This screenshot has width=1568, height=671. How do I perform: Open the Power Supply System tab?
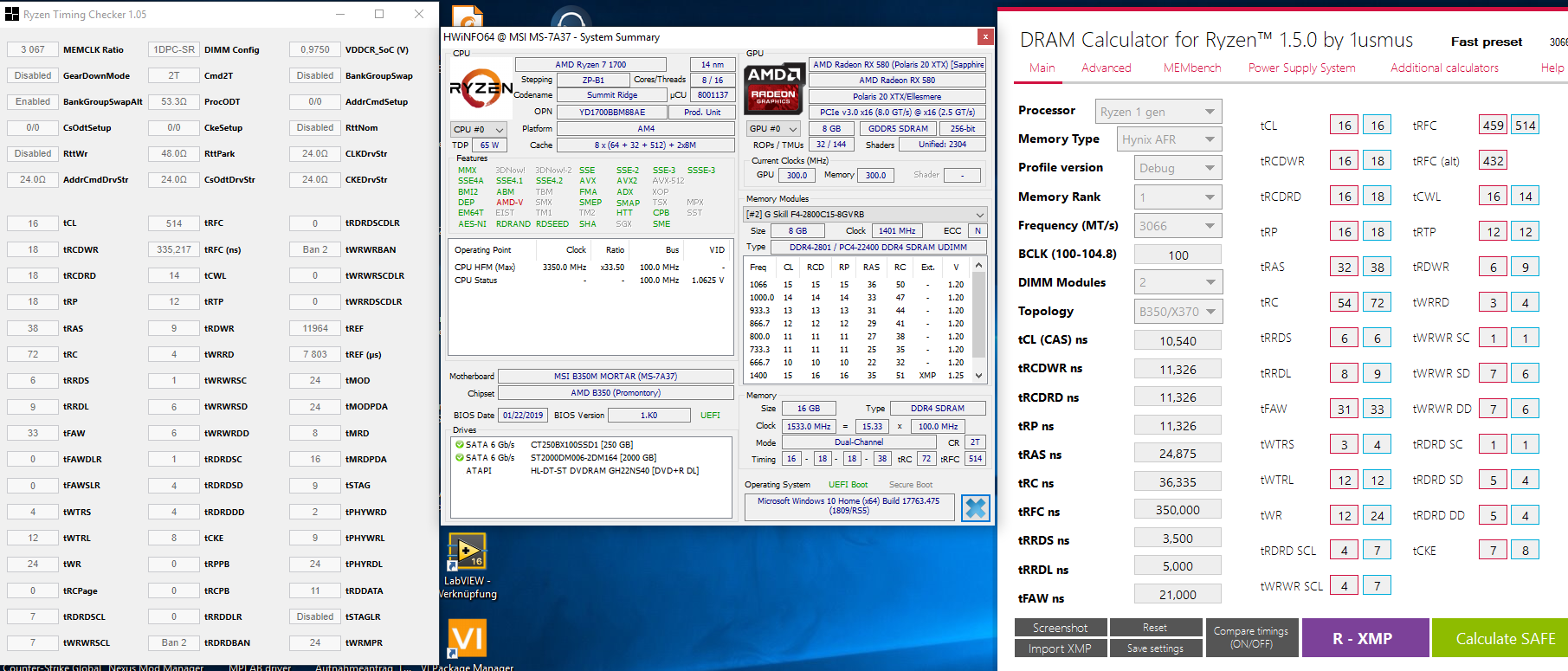coord(1301,68)
